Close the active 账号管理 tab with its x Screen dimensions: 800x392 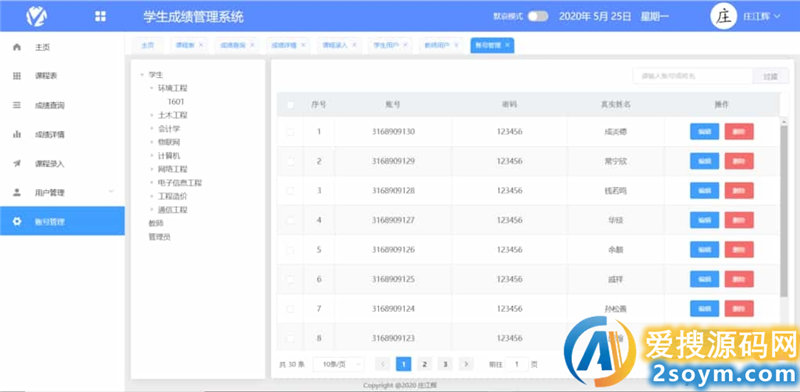507,45
